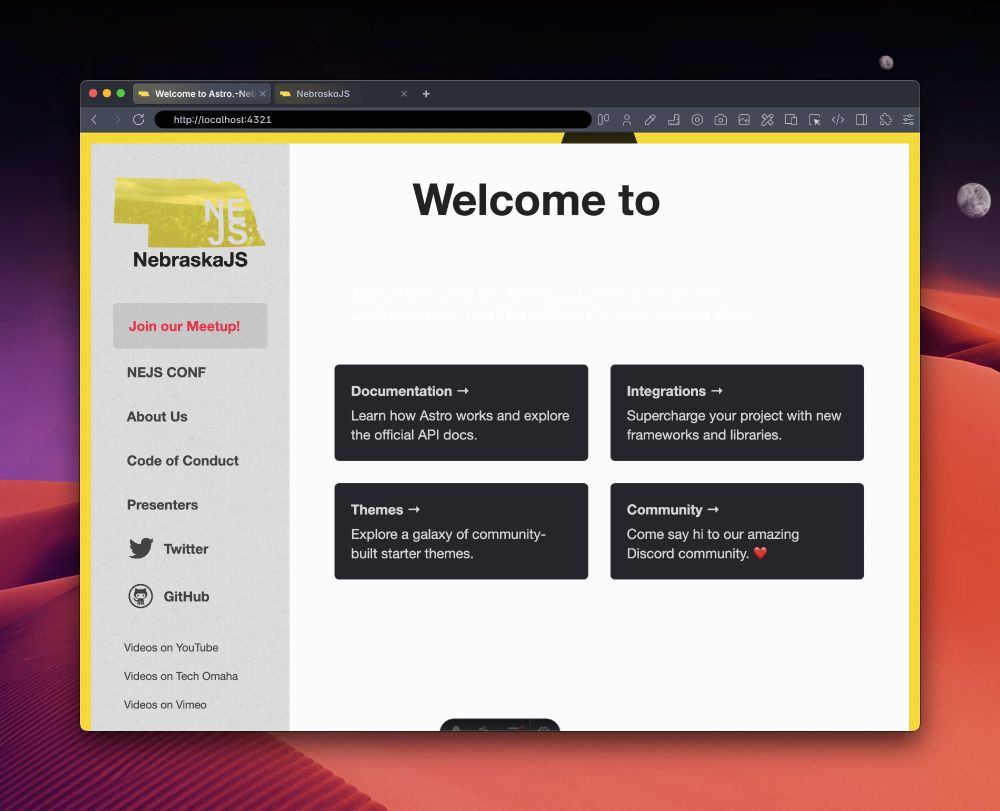Screen dimensions: 1000x811
Task: Open the Integrations card
Action: tap(737, 413)
